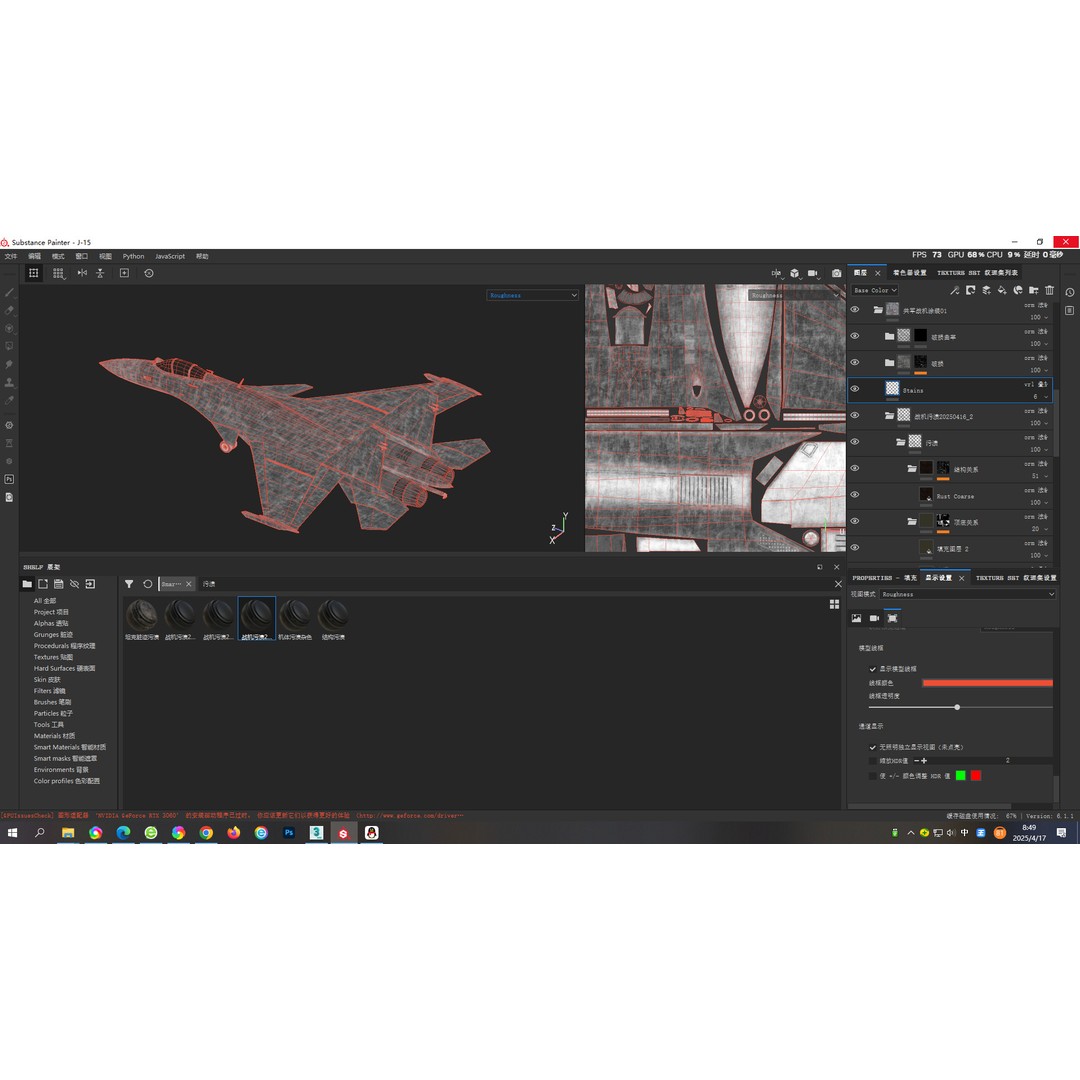
Task: Uncheck the show mesh wireframe checkbox
Action: point(873,669)
